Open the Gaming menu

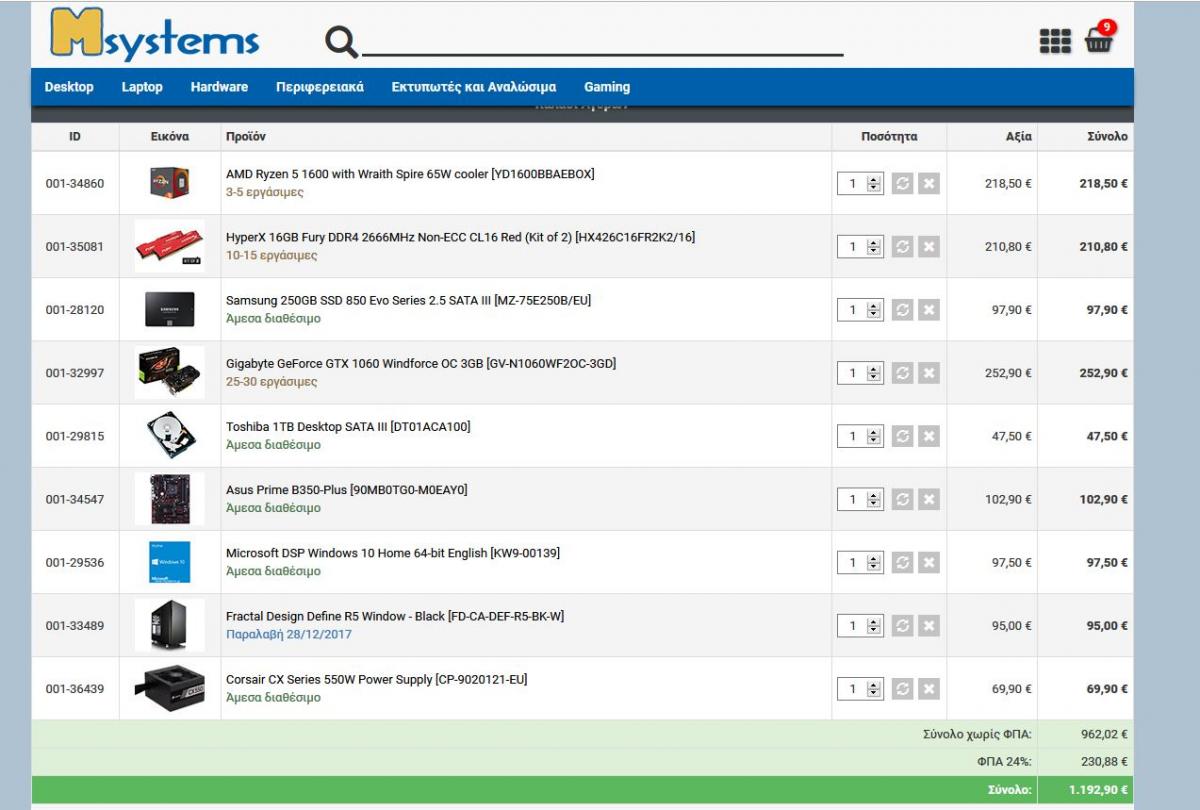tap(607, 87)
